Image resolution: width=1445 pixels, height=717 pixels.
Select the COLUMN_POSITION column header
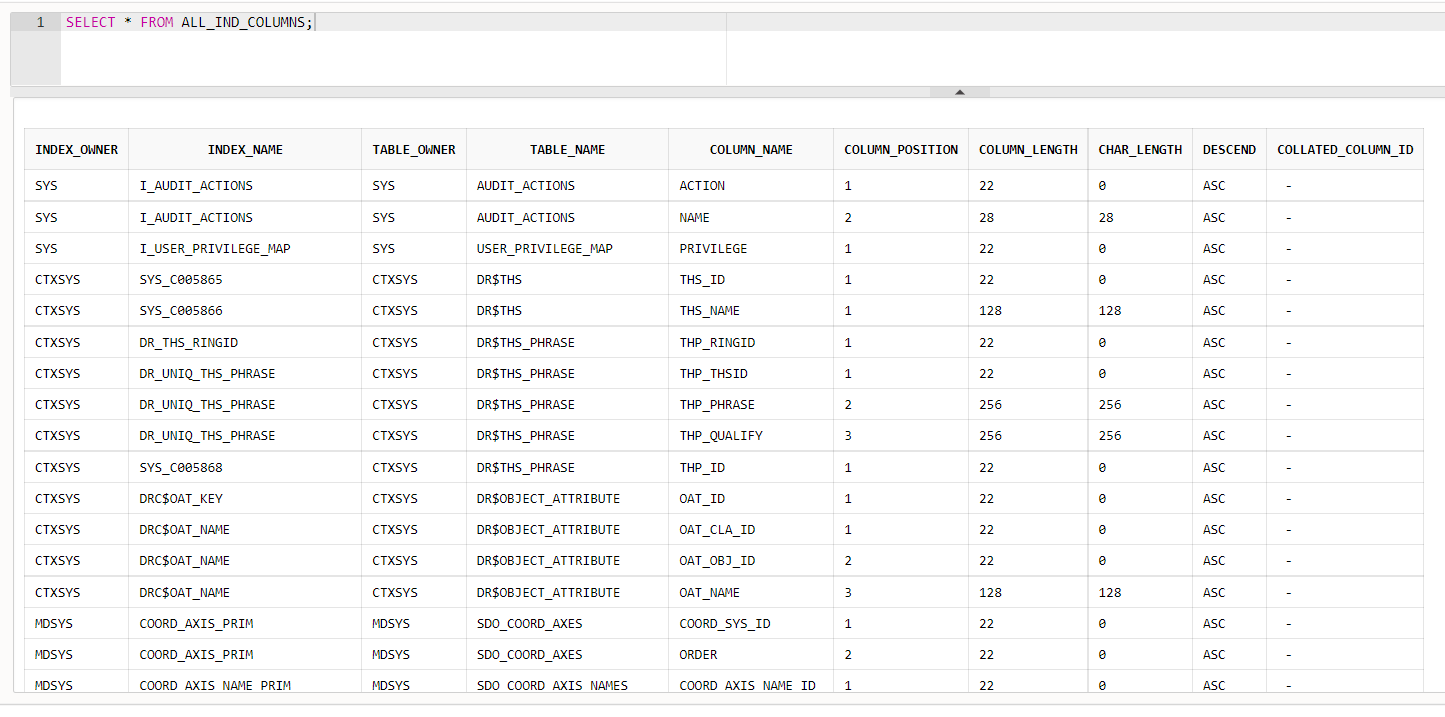pyautogui.click(x=901, y=150)
